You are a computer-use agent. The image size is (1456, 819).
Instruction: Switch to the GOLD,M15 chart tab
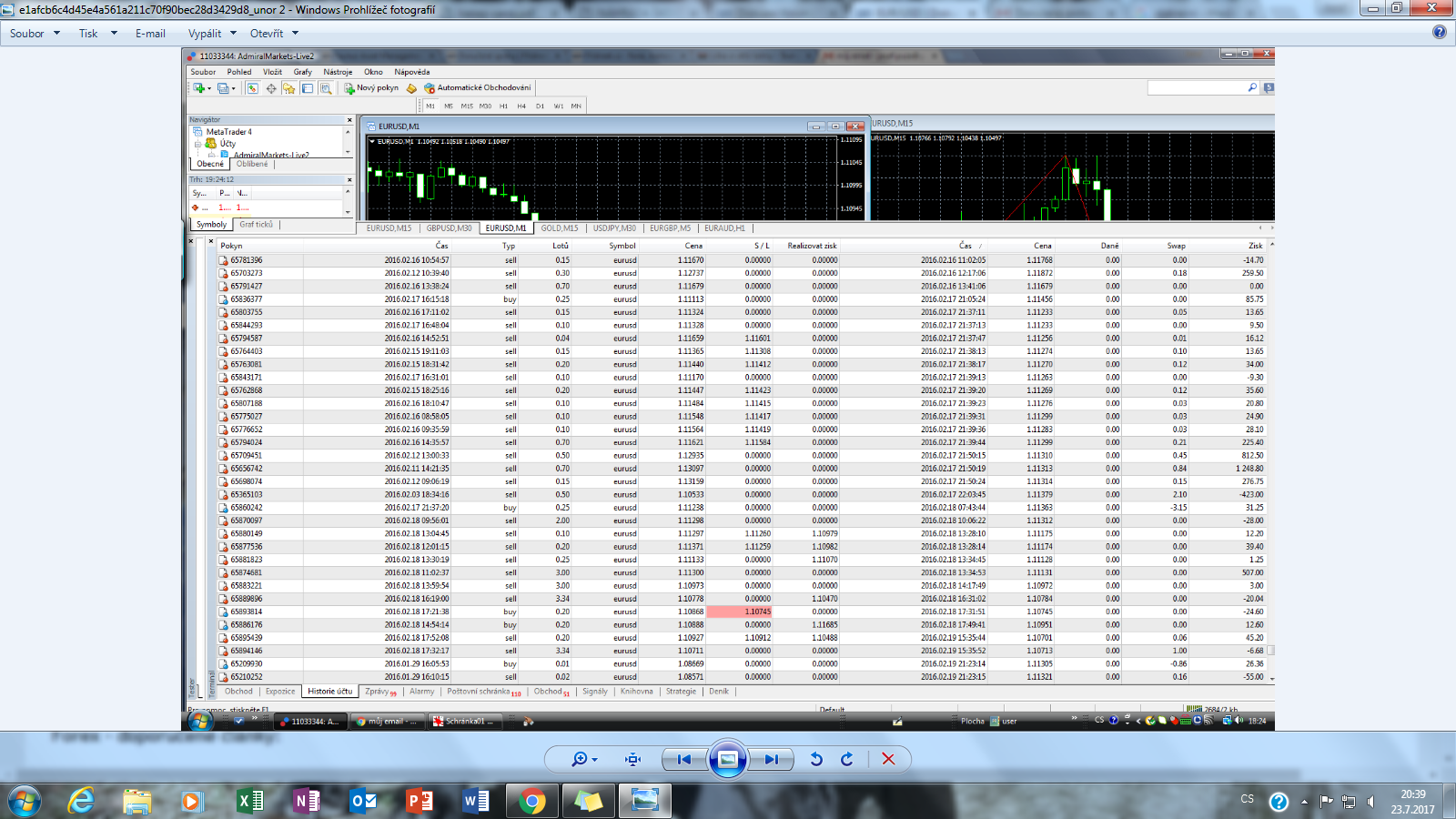(560, 228)
